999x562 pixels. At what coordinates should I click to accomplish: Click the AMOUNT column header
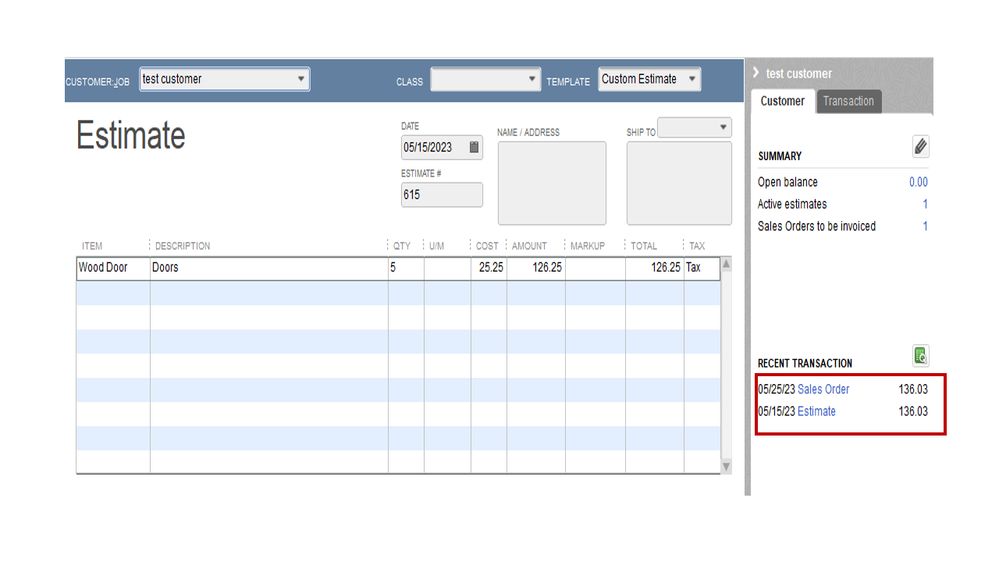[529, 246]
